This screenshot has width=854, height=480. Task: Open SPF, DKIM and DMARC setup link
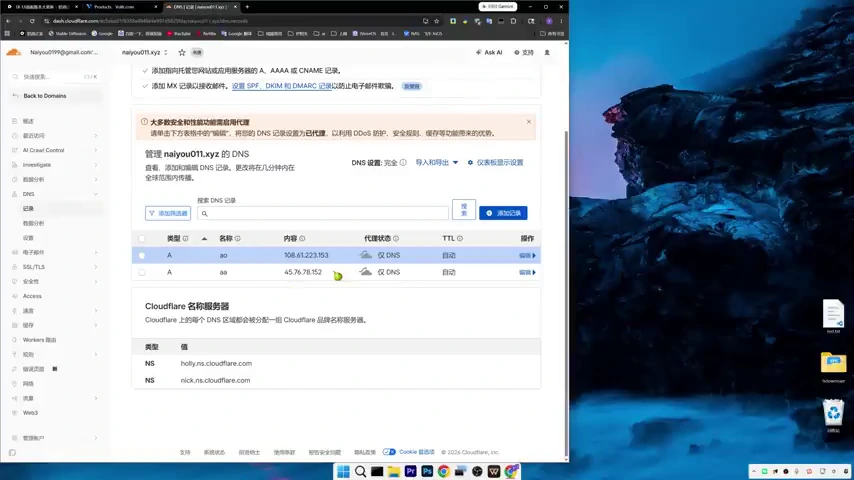pos(282,86)
